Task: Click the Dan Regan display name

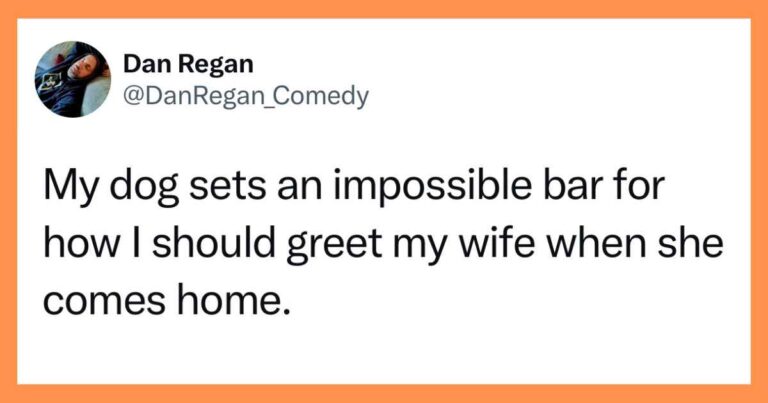Action: click(189, 65)
